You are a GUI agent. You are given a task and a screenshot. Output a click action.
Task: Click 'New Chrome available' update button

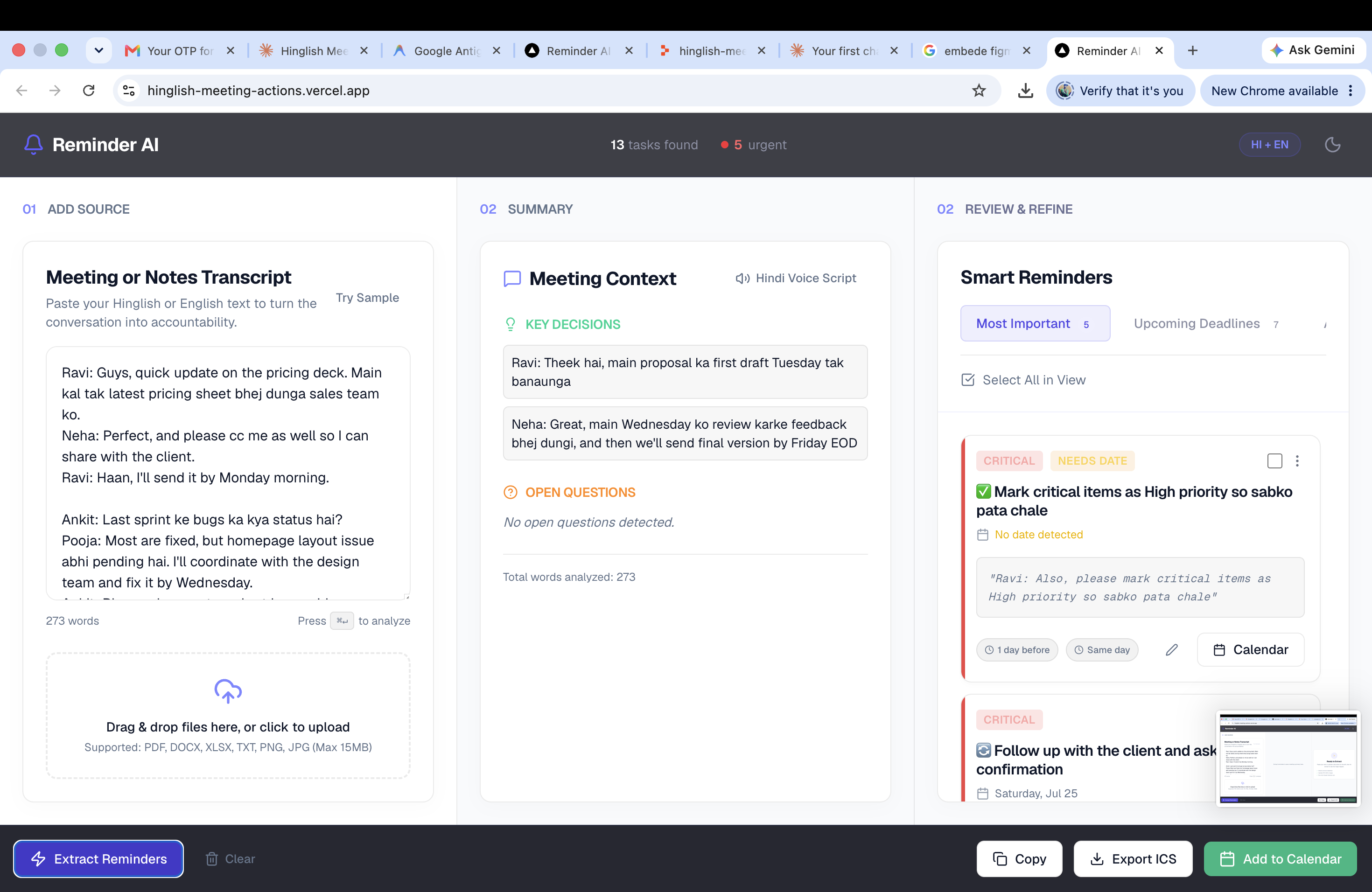1274,91
